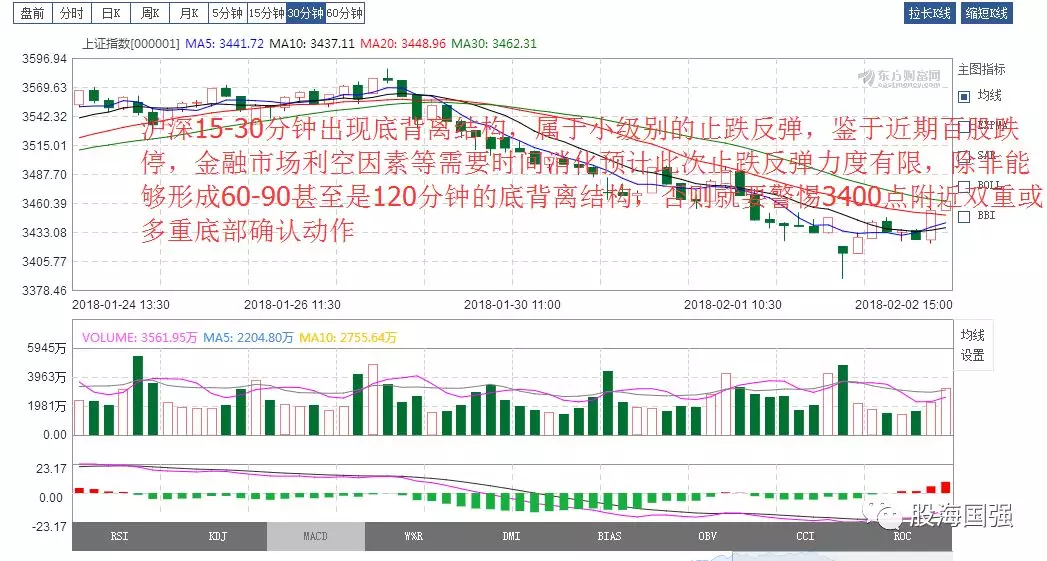This screenshot has width=1047, height=561.
Task: Switch the indicator panel to BIAS
Action: 610,536
